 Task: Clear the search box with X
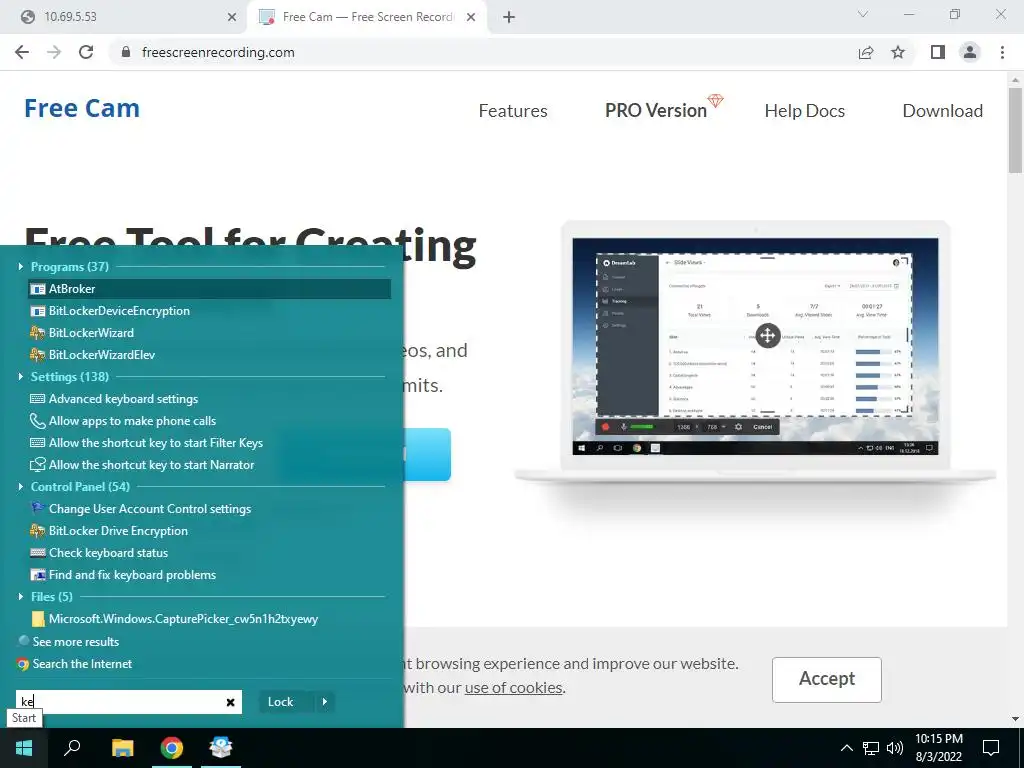click(x=231, y=702)
